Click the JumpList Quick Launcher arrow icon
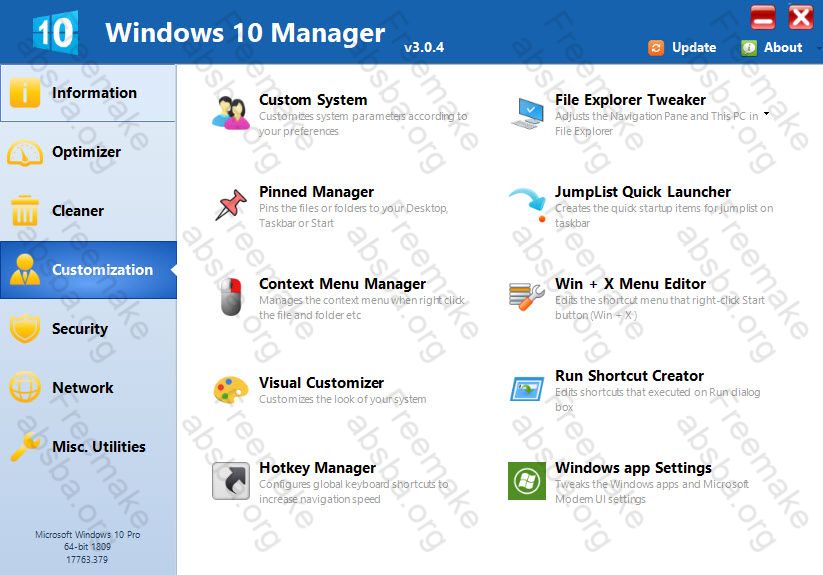Viewport: 823px width, 575px height. [x=527, y=205]
